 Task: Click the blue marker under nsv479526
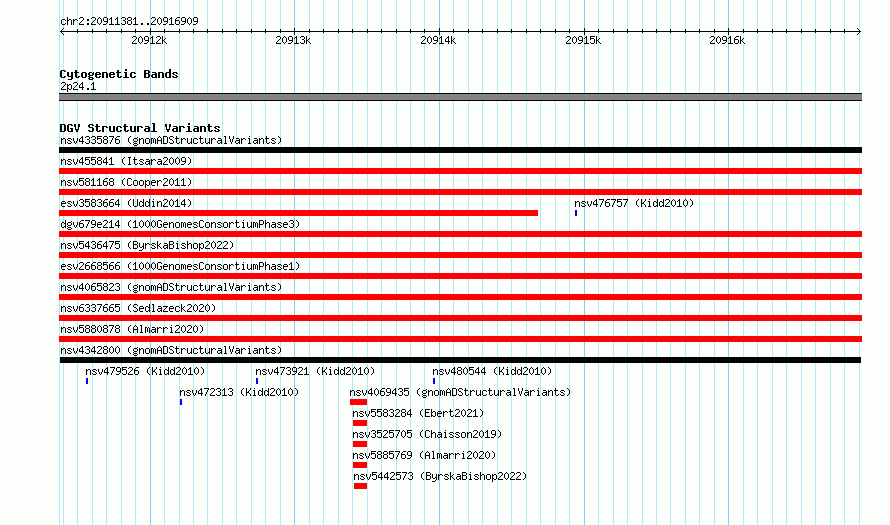click(x=87, y=381)
